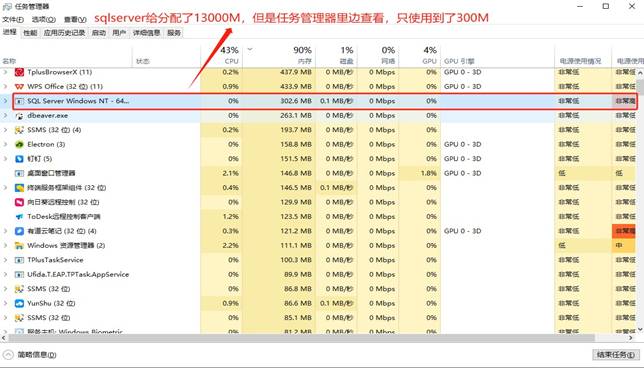
Task: Click the 2.1% CPU value
Action: [230, 173]
